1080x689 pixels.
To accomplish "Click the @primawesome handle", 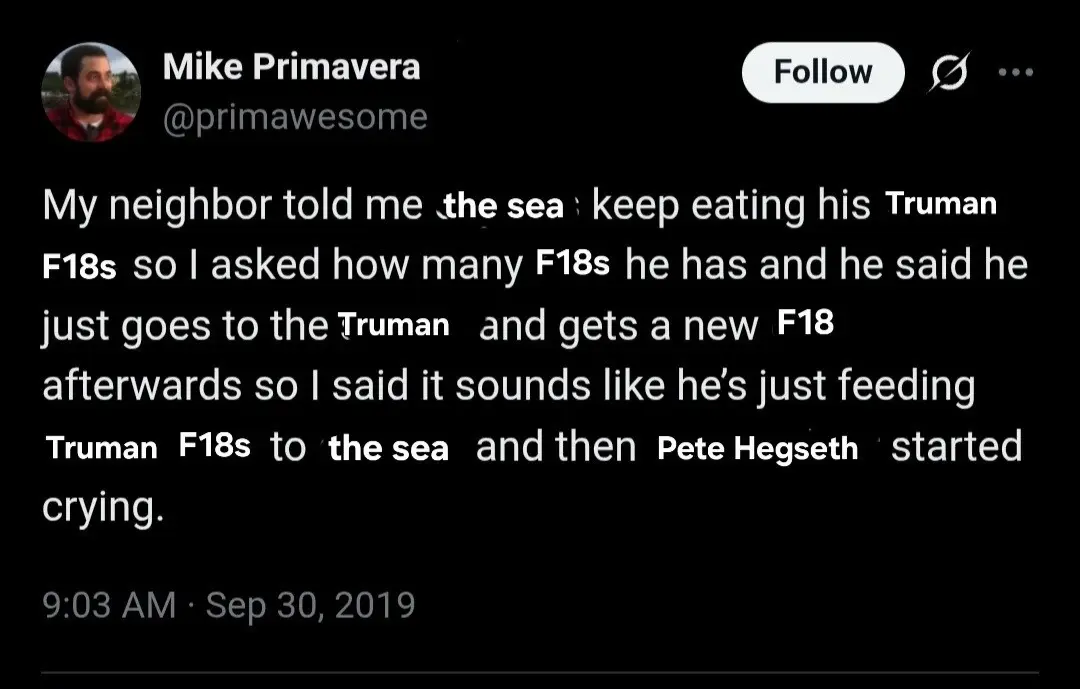I will tap(294, 117).
